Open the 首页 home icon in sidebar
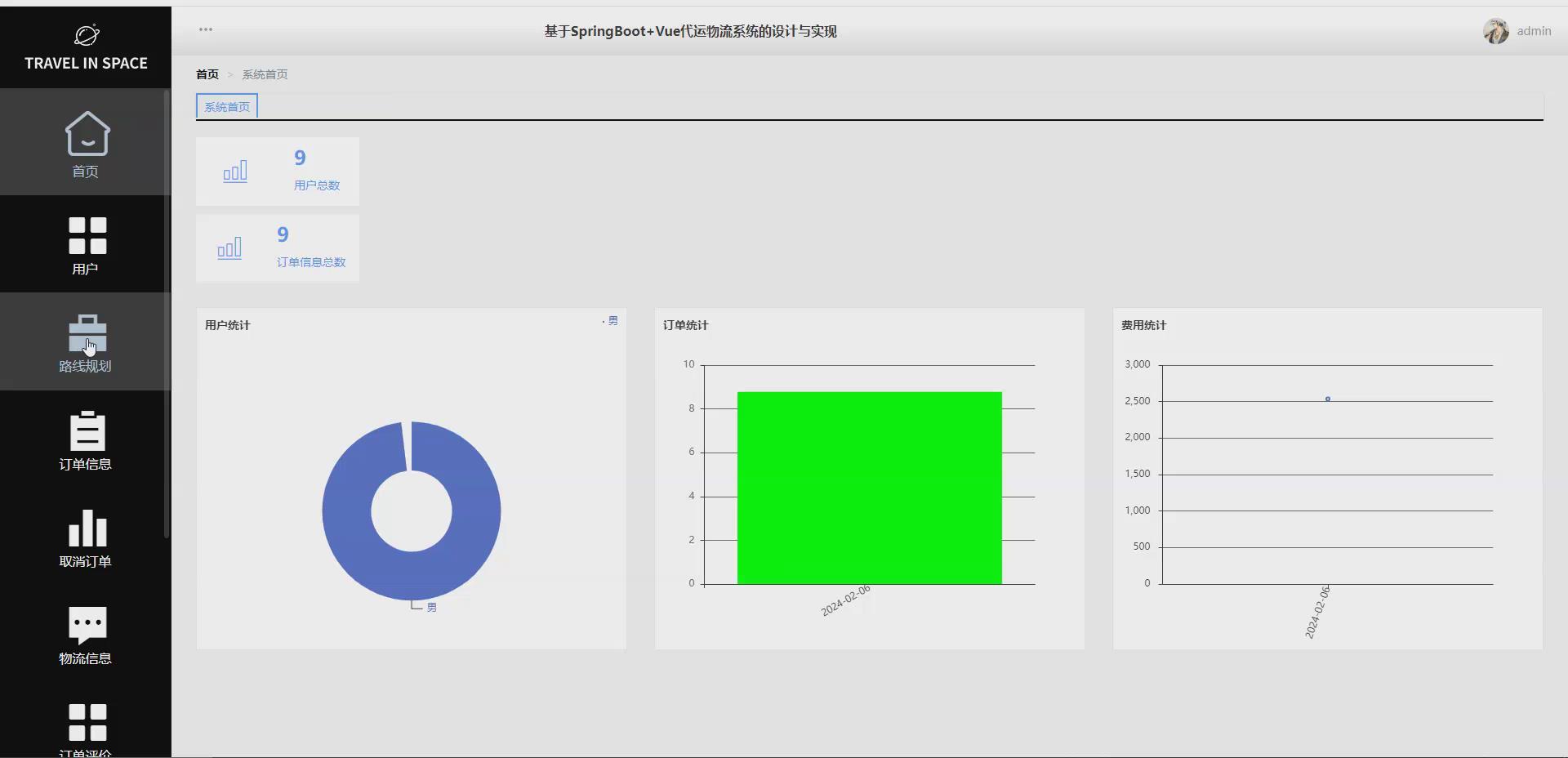Viewport: 1568px width, 758px height. coord(87,133)
